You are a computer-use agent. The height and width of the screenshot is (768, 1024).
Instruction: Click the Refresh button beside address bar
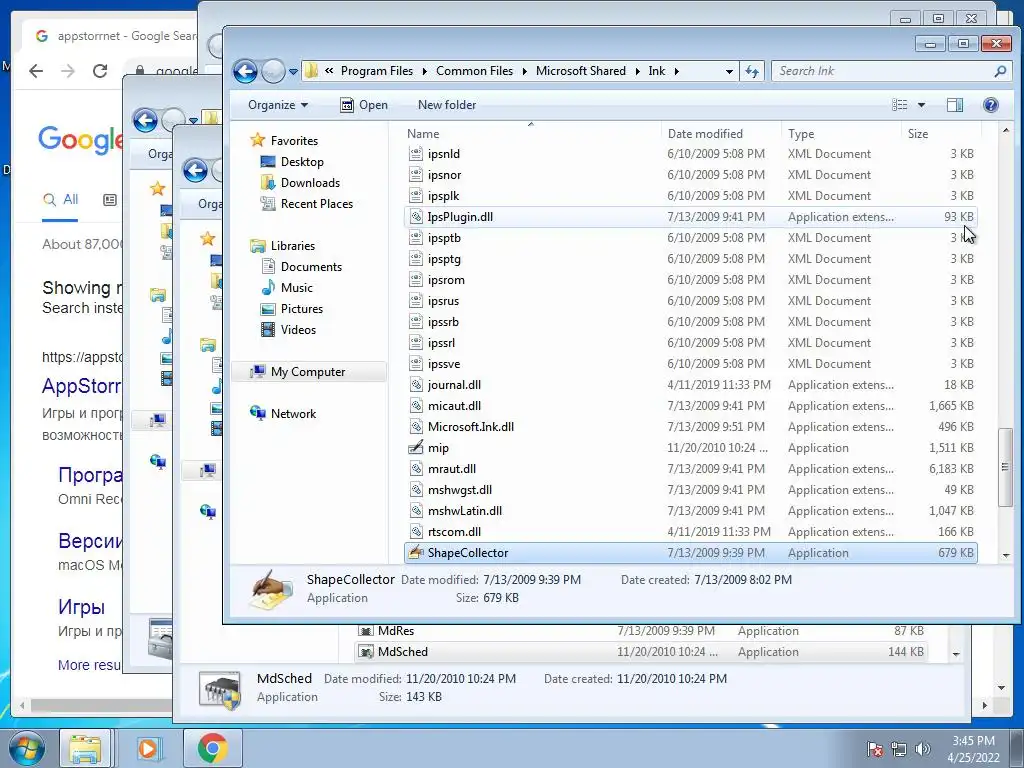click(x=752, y=71)
